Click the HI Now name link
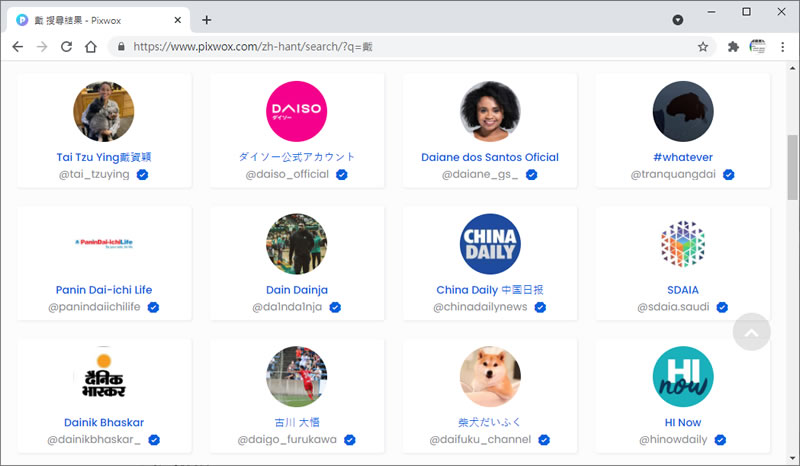This screenshot has height=466, width=800. (x=683, y=423)
